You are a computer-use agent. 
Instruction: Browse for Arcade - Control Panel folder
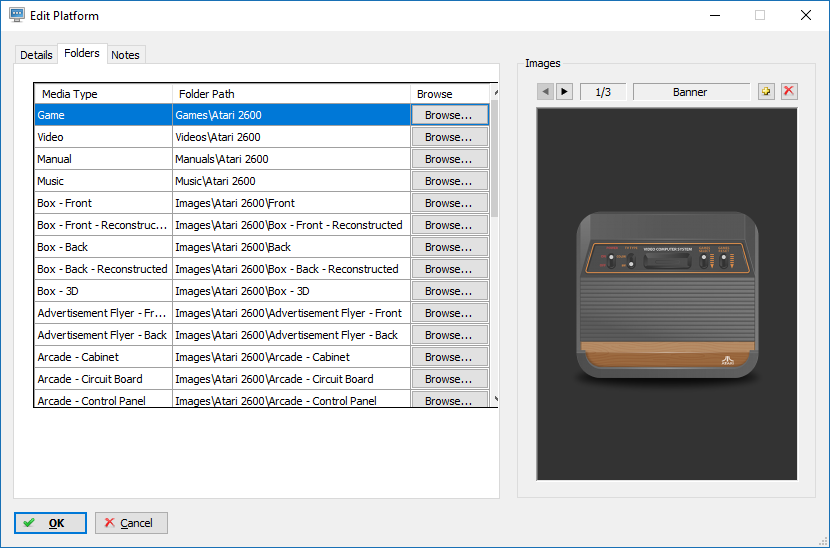coord(449,400)
